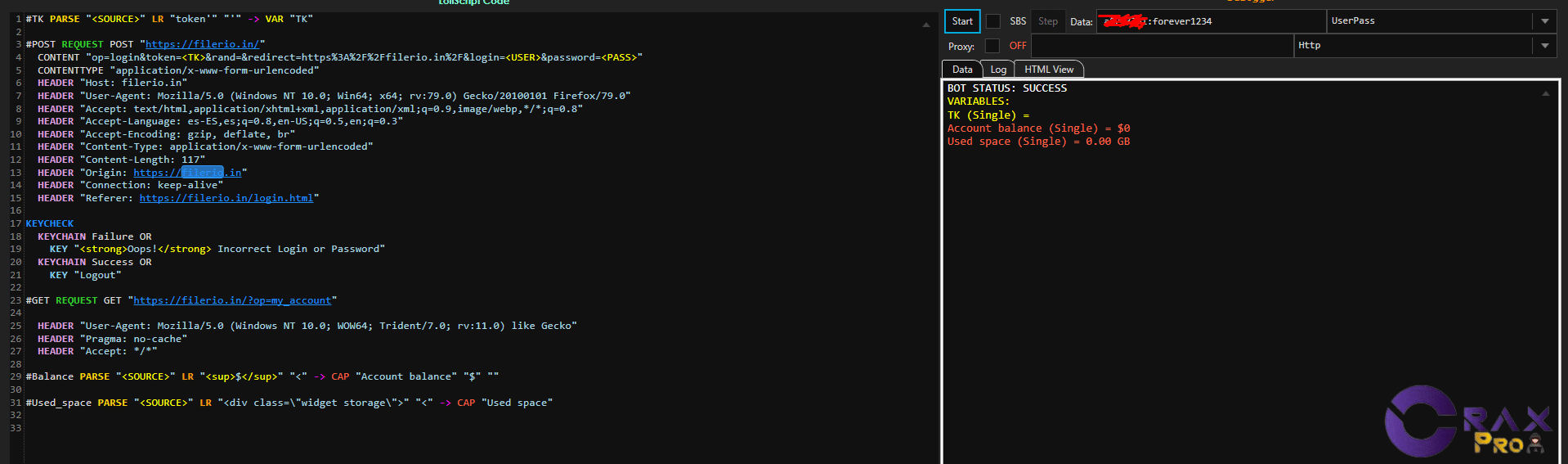The height and width of the screenshot is (464, 1568).
Task: Switch to the Log tab
Action: [998, 70]
